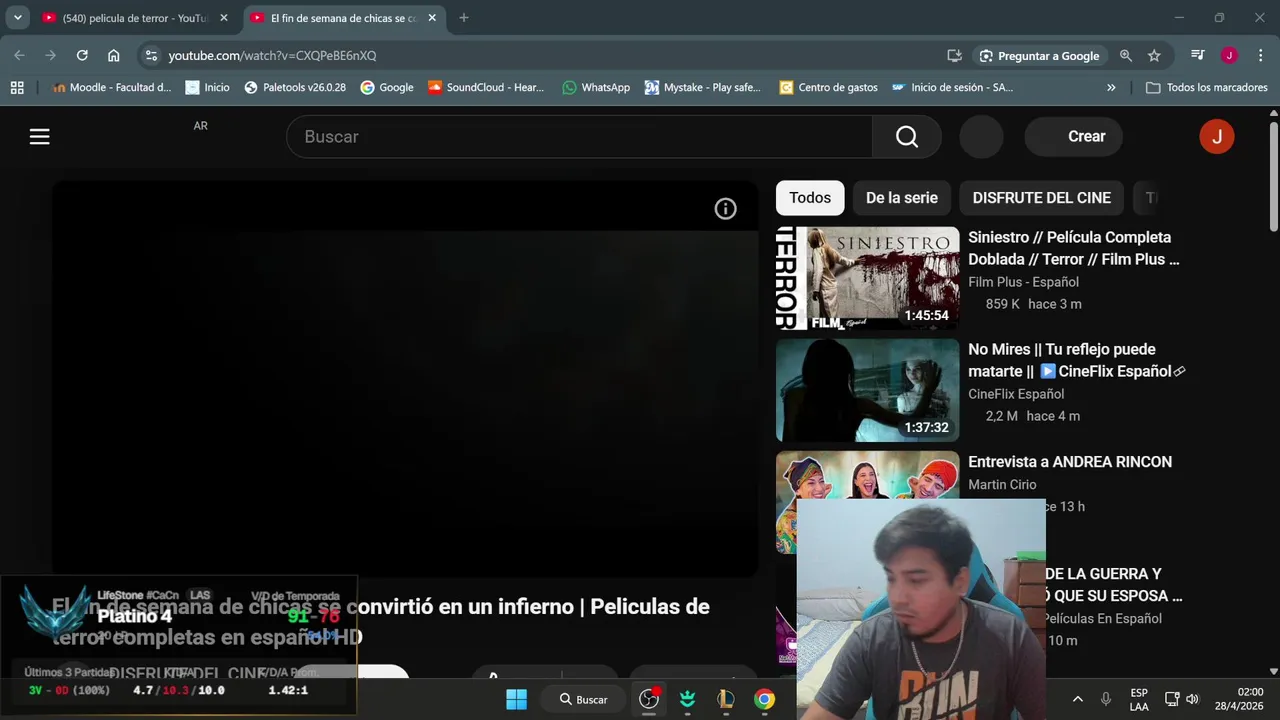This screenshot has height=720, width=1280.
Task: Open the J account avatar on YouTube
Action: (x=1217, y=137)
